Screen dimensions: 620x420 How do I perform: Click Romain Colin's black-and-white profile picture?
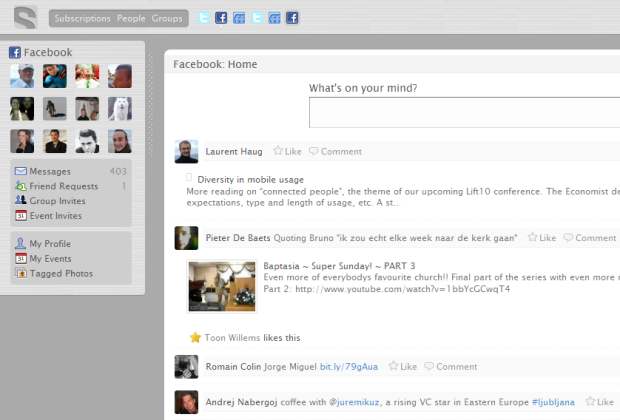pos(186,367)
